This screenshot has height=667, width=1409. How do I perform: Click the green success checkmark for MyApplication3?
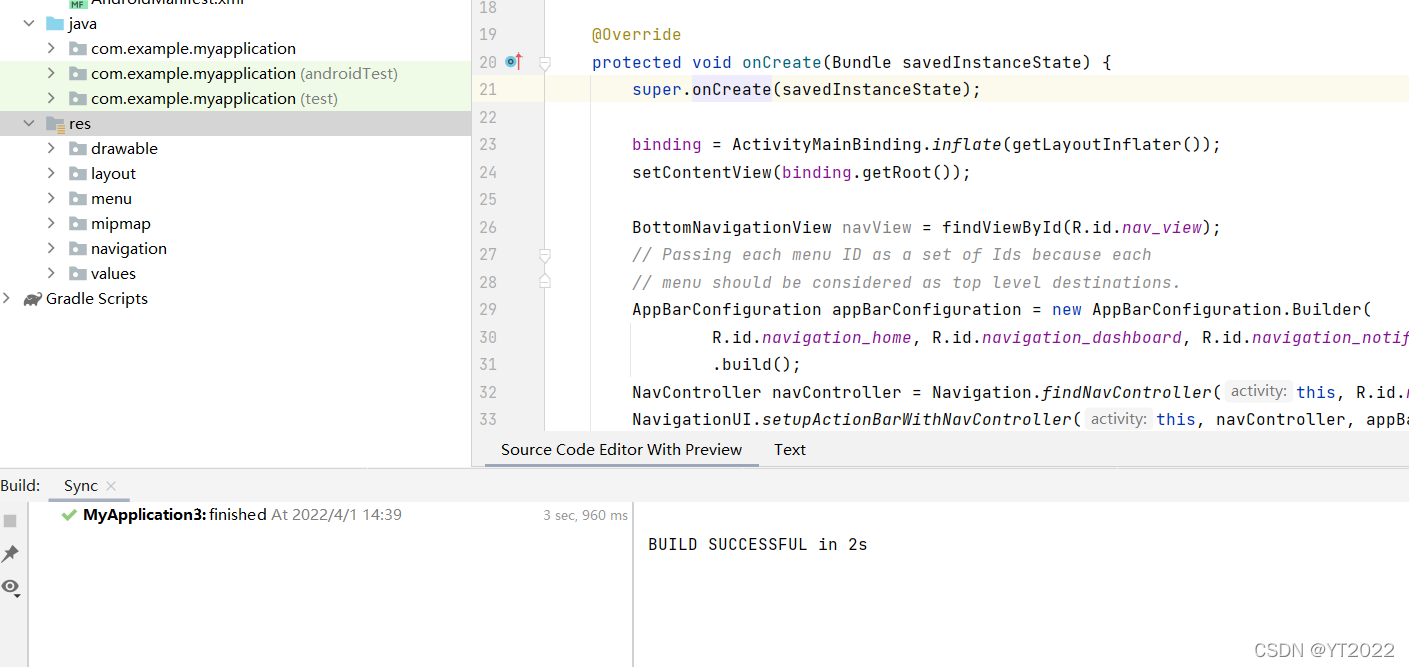point(69,515)
